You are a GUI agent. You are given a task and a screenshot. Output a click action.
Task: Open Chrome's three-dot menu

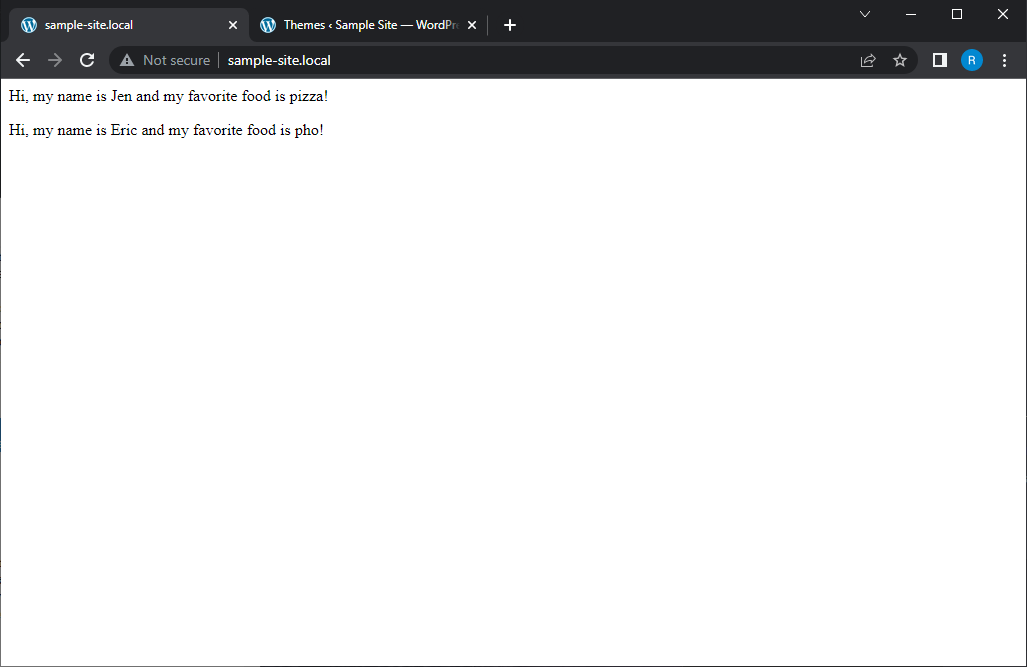tap(1005, 60)
